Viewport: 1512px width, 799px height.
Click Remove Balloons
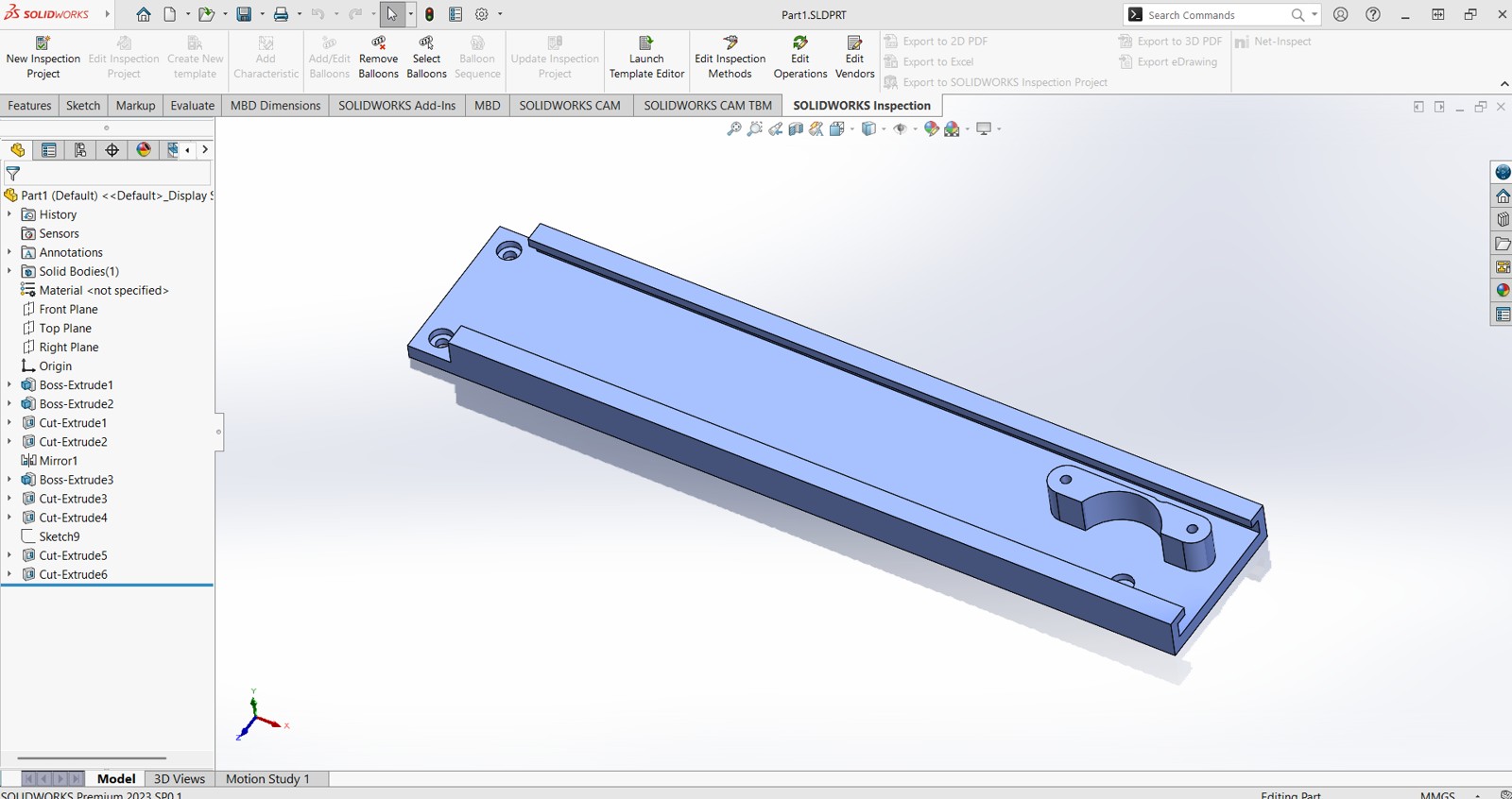click(x=378, y=58)
